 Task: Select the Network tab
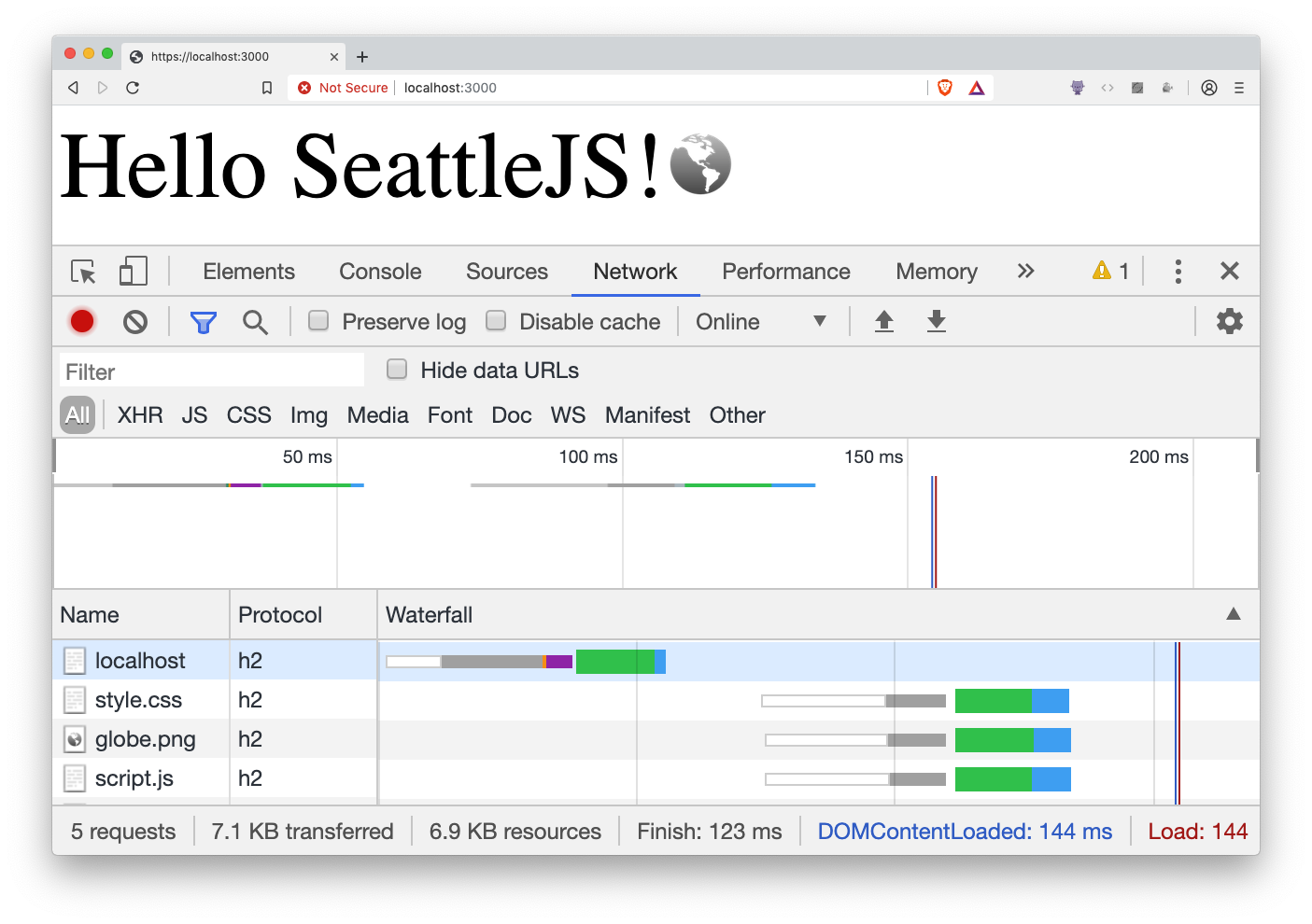(635, 272)
